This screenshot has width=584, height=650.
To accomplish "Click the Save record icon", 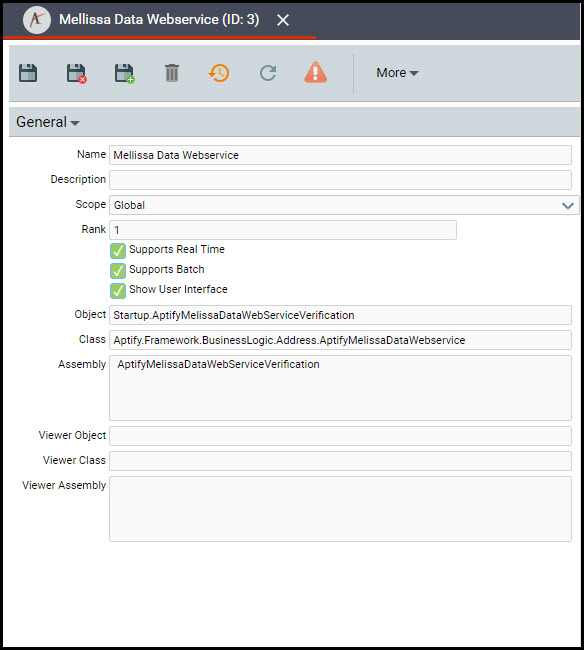I will [x=28, y=73].
